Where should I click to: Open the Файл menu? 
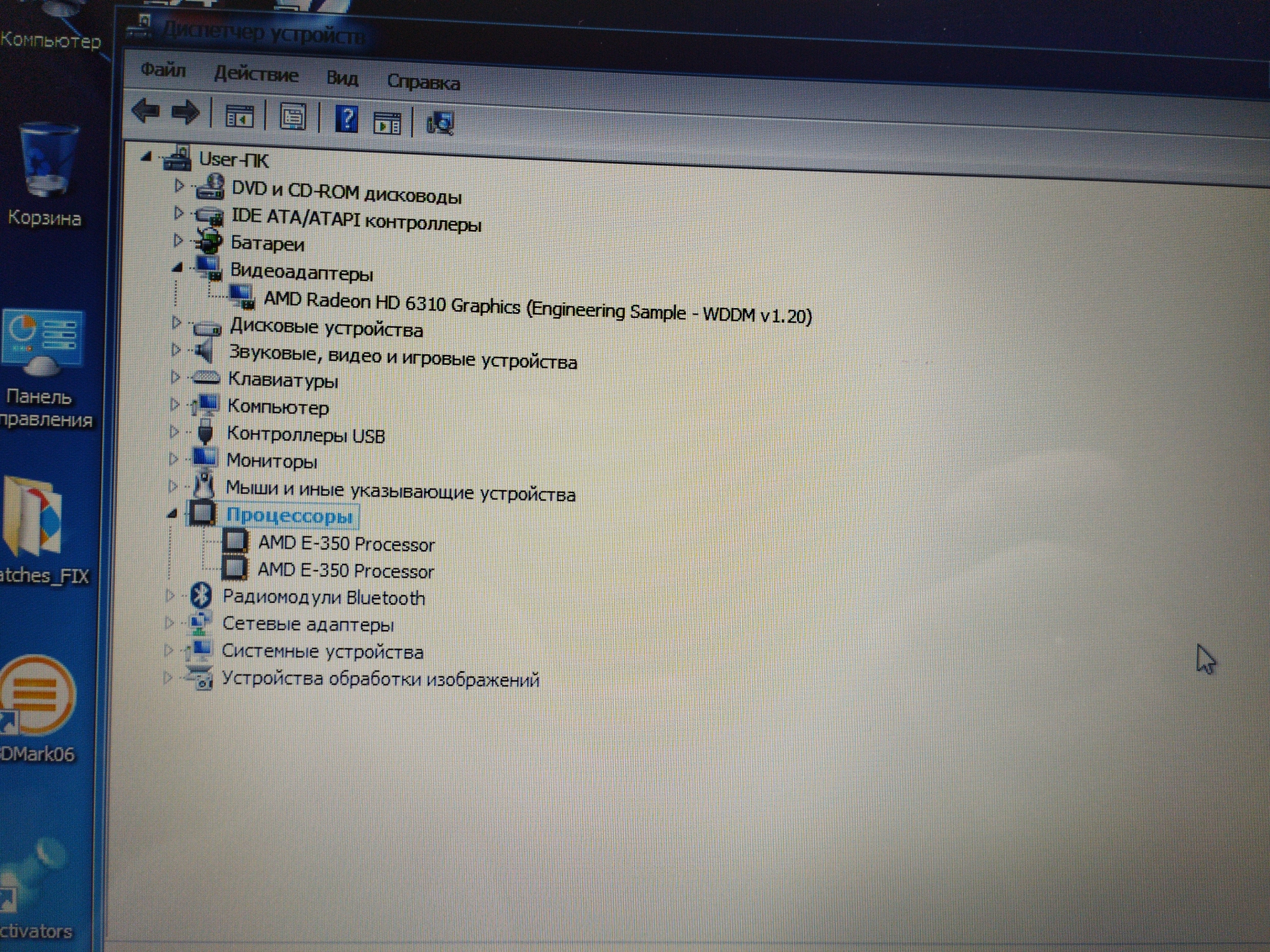[163, 69]
